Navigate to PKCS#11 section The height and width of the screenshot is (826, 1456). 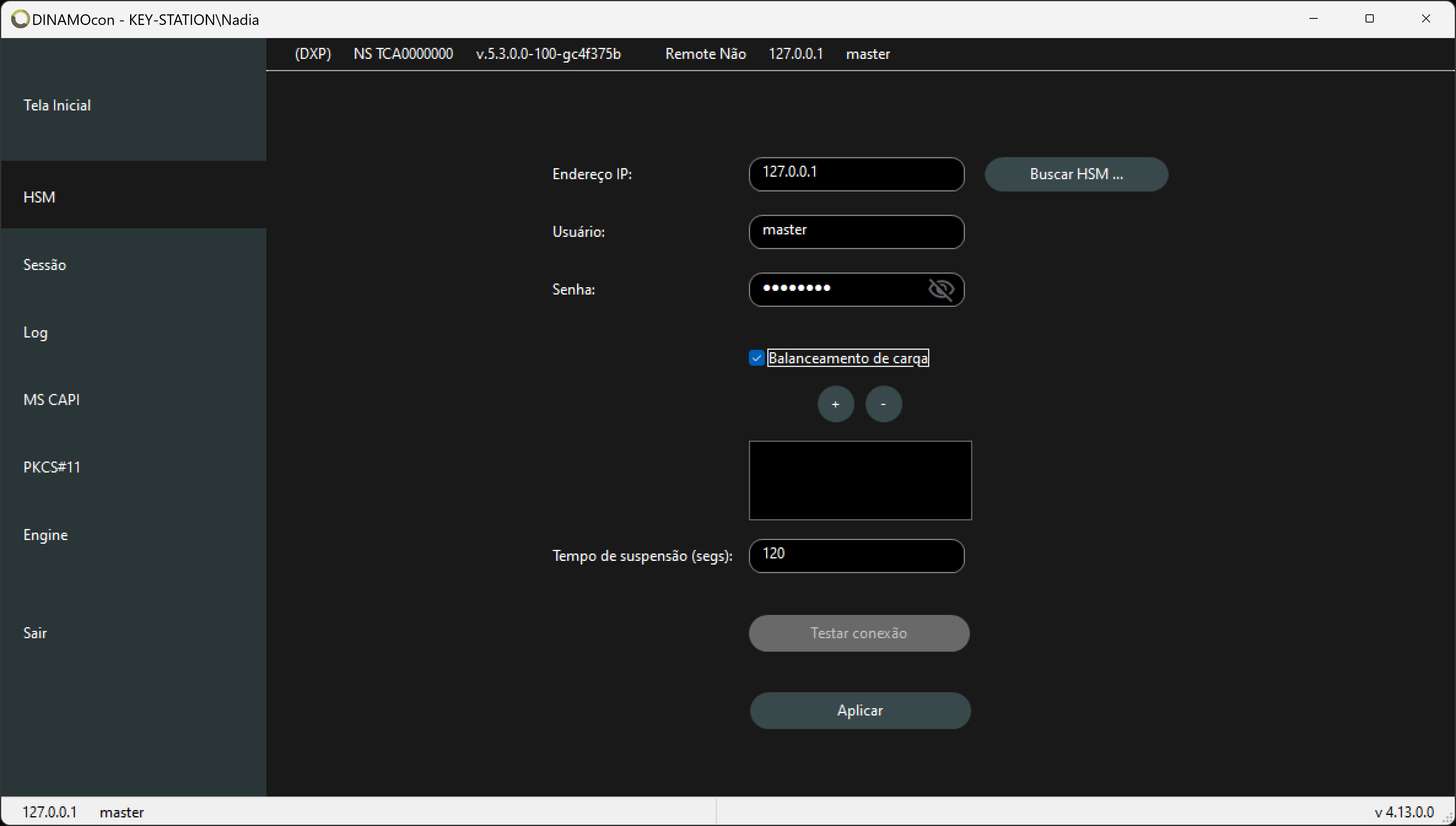coord(52,467)
